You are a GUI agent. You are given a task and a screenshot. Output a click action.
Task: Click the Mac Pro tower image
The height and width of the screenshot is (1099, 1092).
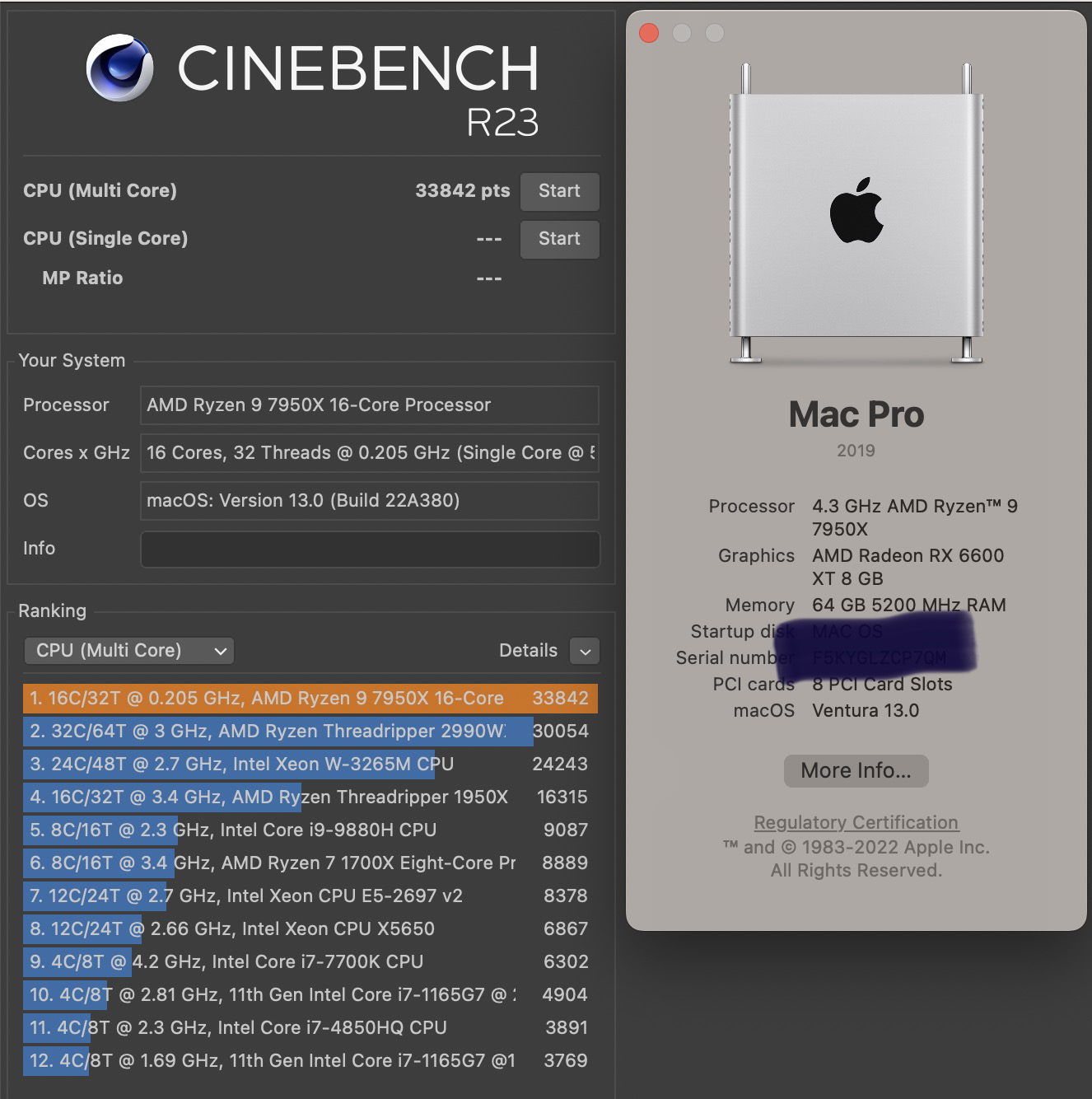(856, 213)
